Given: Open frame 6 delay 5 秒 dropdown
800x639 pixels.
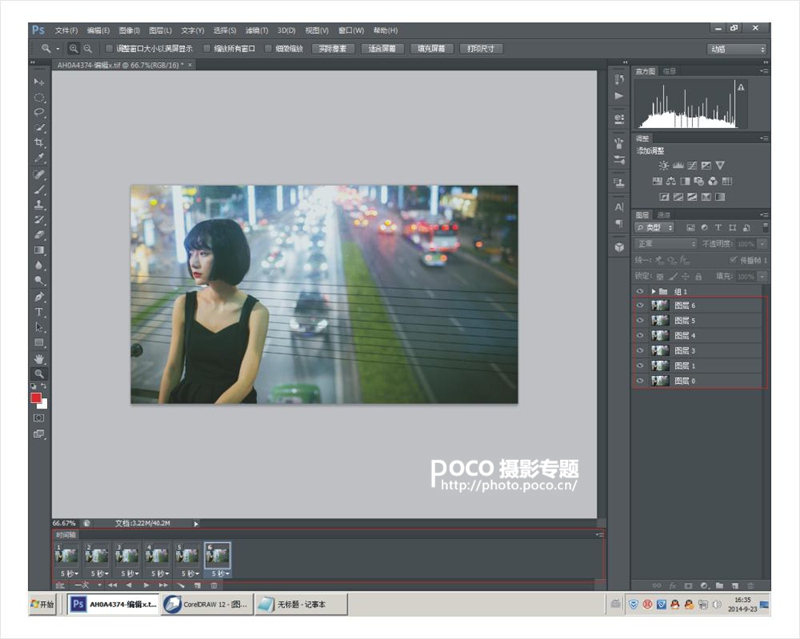Looking at the screenshot, I should pyautogui.click(x=219, y=574).
